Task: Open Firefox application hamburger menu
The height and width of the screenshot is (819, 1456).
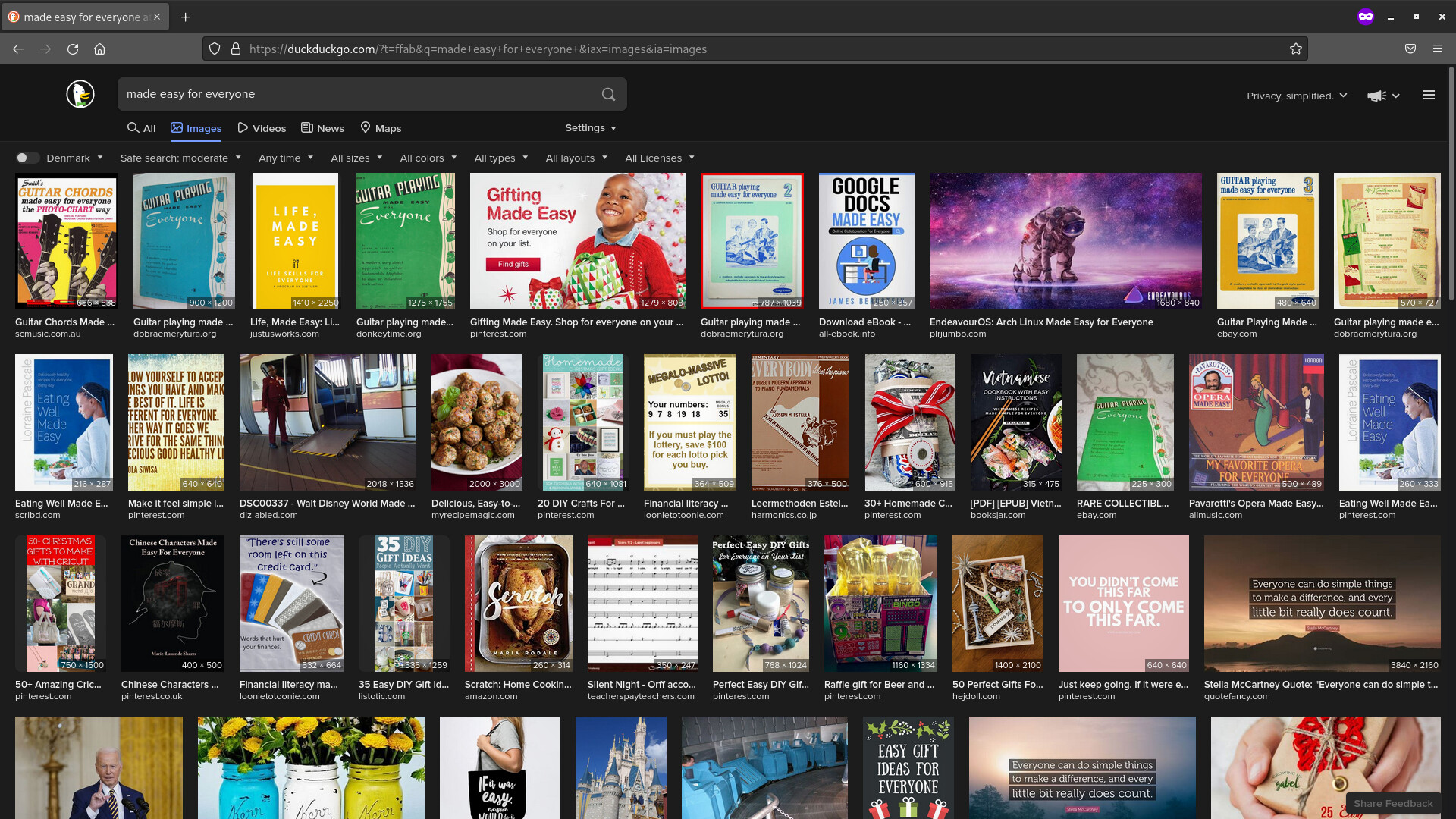Action: pyautogui.click(x=1438, y=49)
